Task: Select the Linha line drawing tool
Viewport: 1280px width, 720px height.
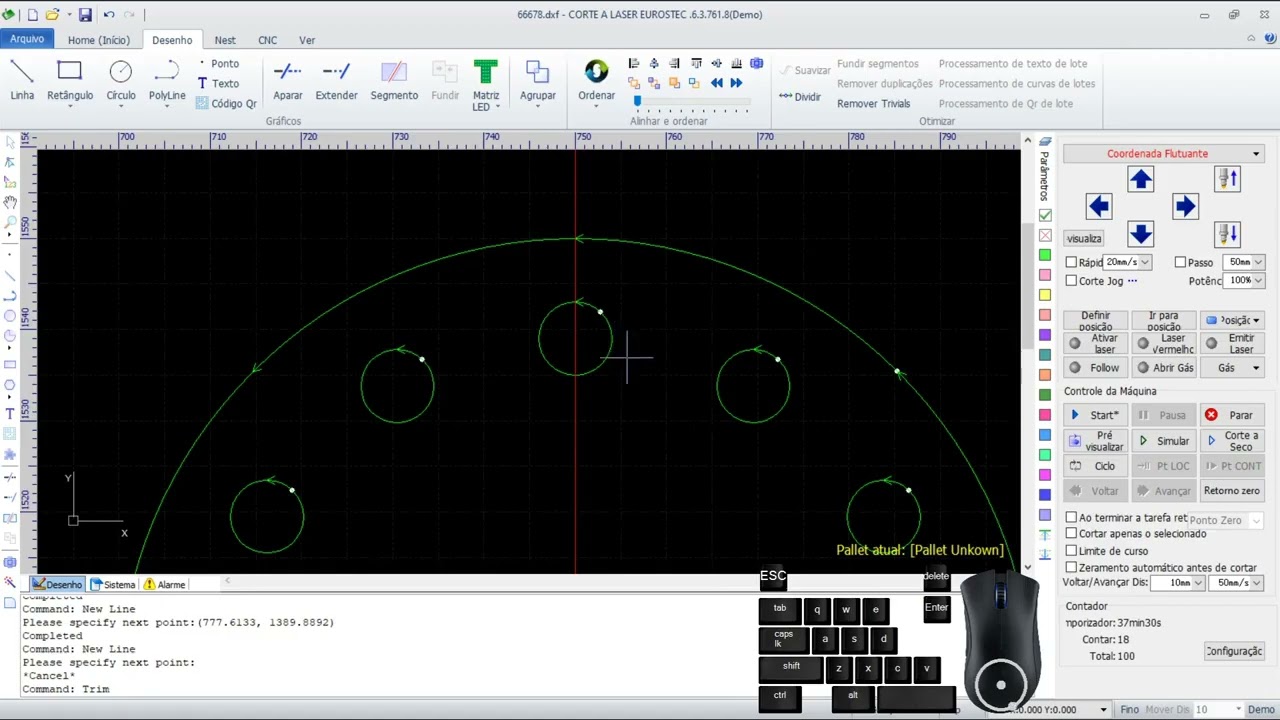Action: [x=22, y=81]
